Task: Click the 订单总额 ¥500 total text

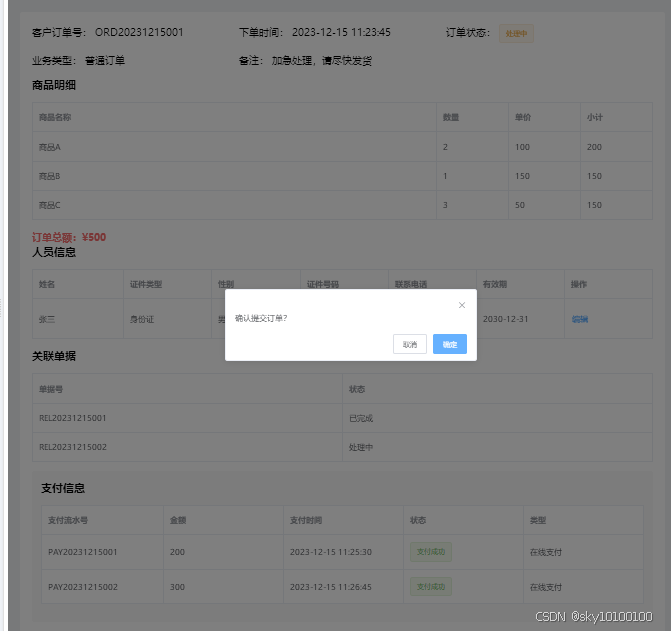Action: point(69,237)
